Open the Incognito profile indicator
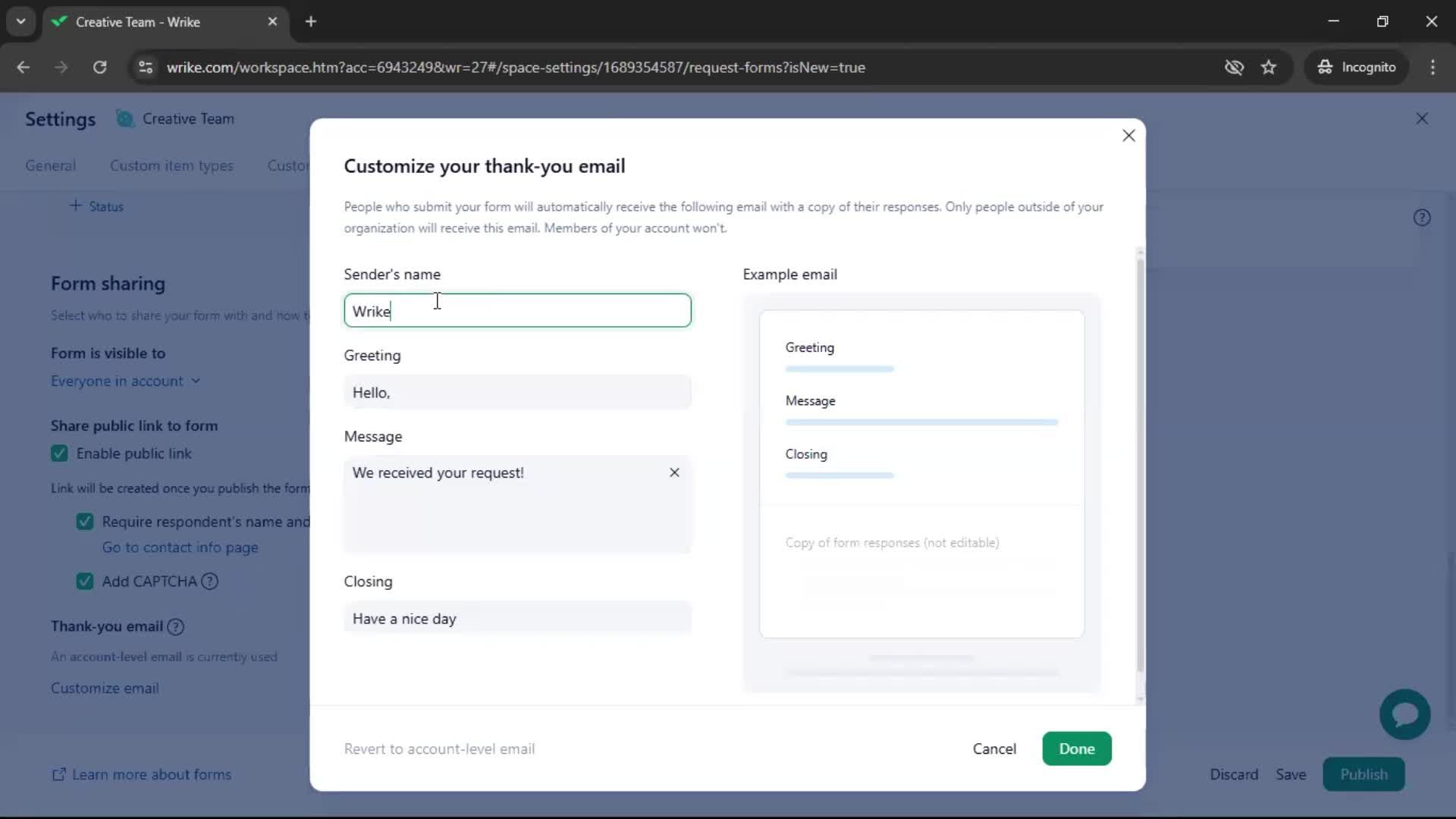This screenshot has height=819, width=1456. [x=1356, y=67]
